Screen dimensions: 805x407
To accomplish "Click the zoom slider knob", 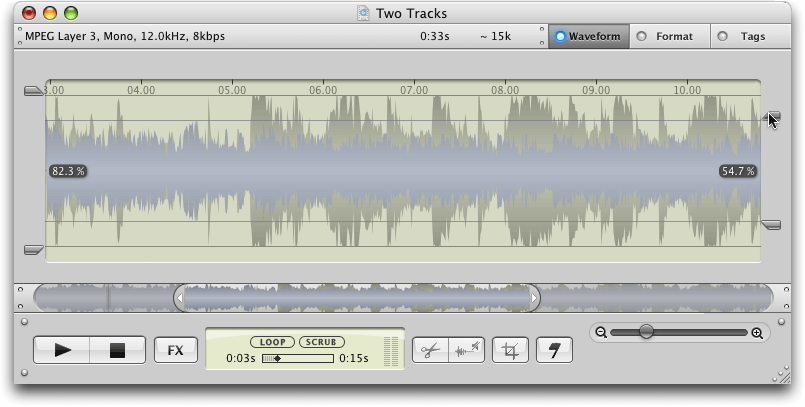I will pos(646,332).
